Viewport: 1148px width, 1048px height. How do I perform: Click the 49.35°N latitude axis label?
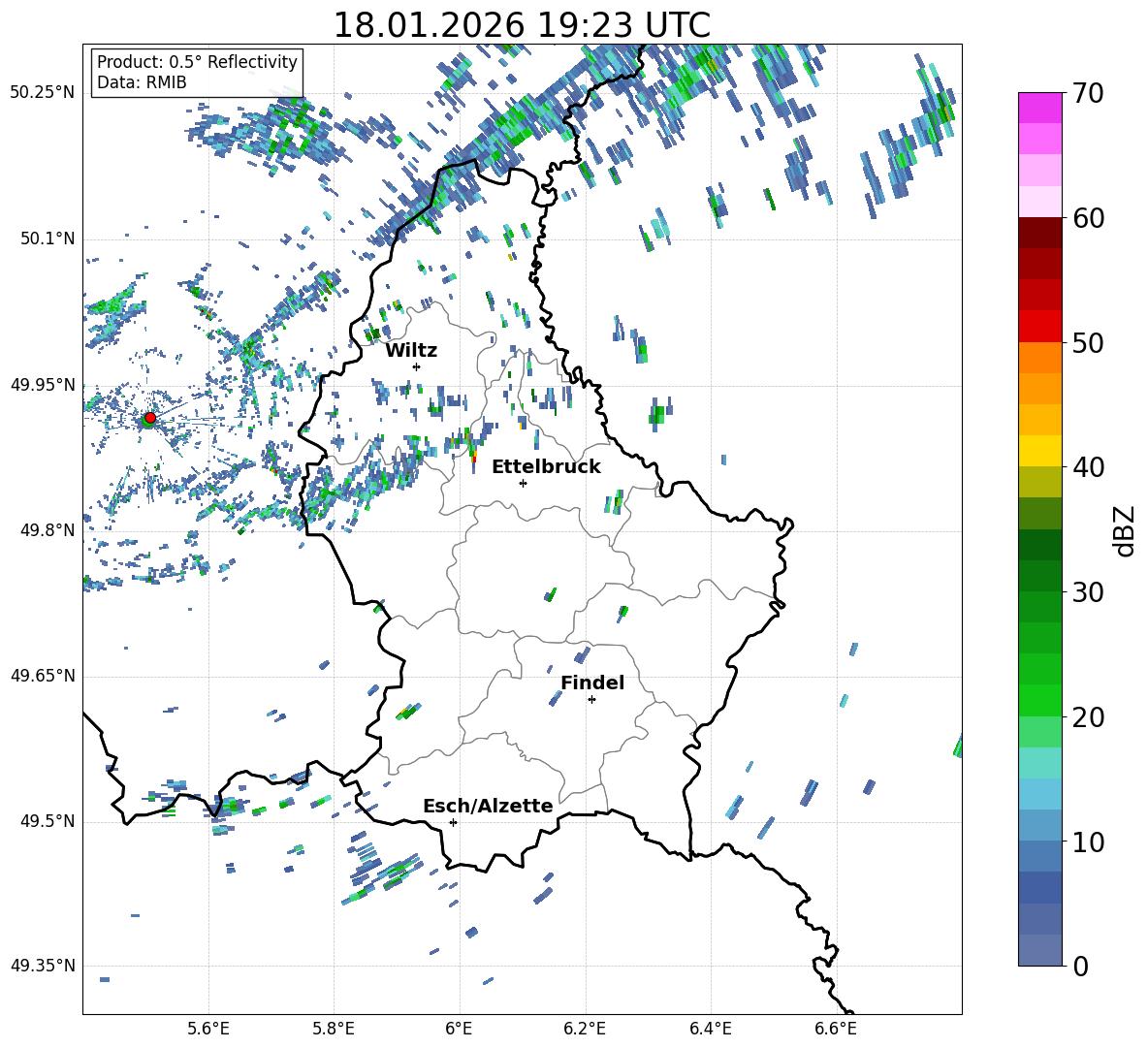tap(43, 967)
